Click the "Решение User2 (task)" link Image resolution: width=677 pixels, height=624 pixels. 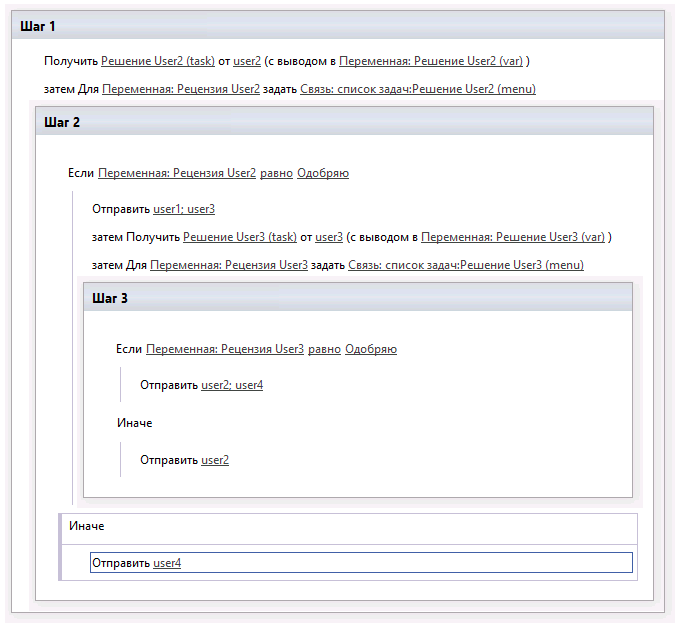(158, 61)
